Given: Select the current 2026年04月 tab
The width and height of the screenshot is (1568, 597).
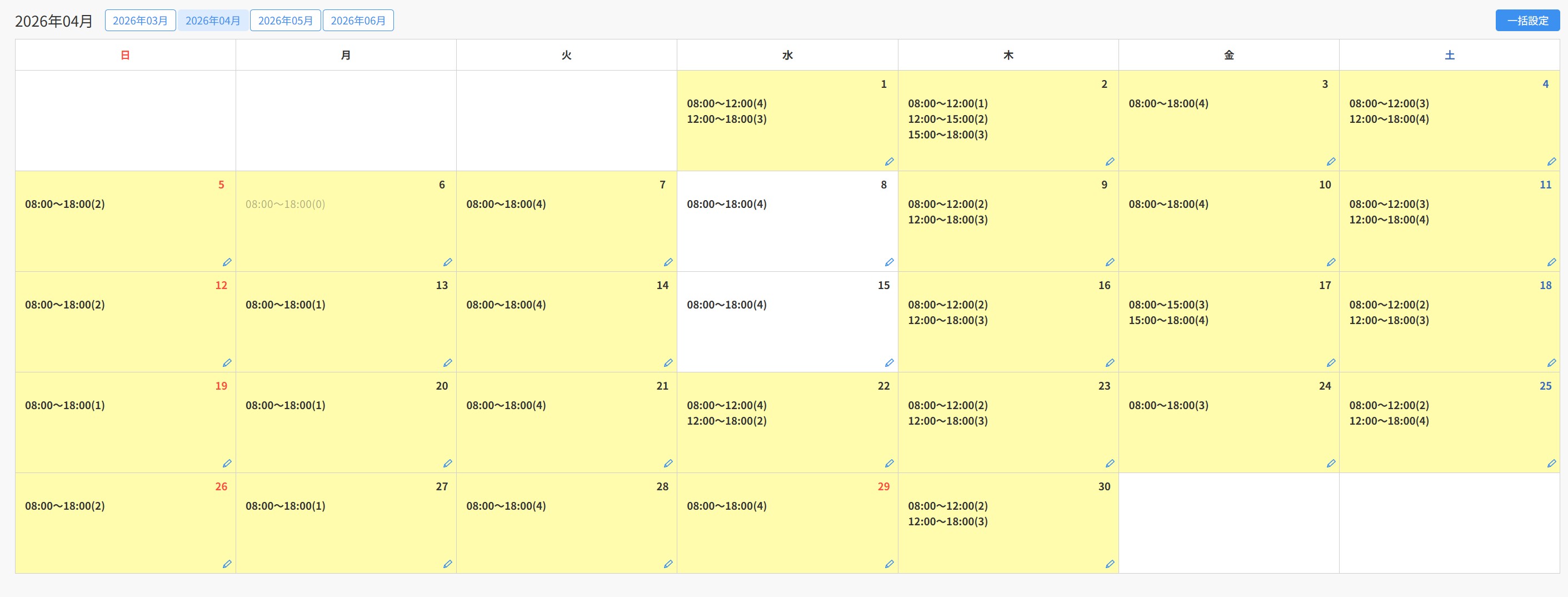Looking at the screenshot, I should click(212, 21).
